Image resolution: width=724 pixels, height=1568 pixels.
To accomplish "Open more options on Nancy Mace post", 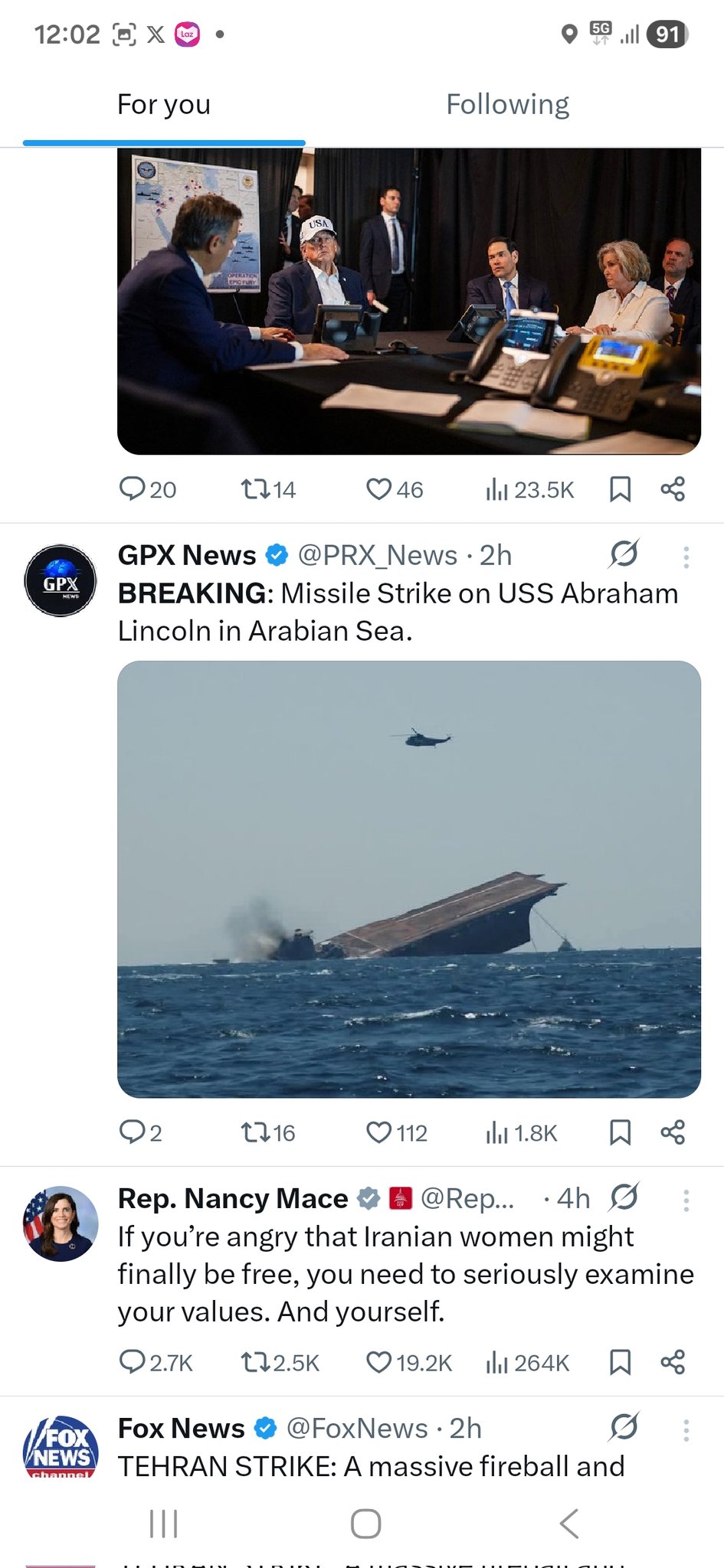I will coord(686,1200).
